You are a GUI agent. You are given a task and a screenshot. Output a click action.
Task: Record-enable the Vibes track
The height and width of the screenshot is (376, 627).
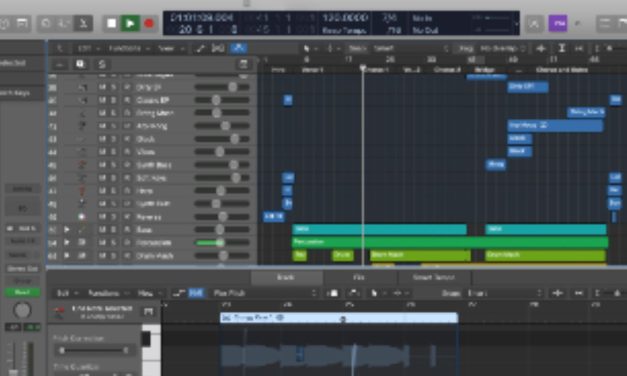pos(127,152)
